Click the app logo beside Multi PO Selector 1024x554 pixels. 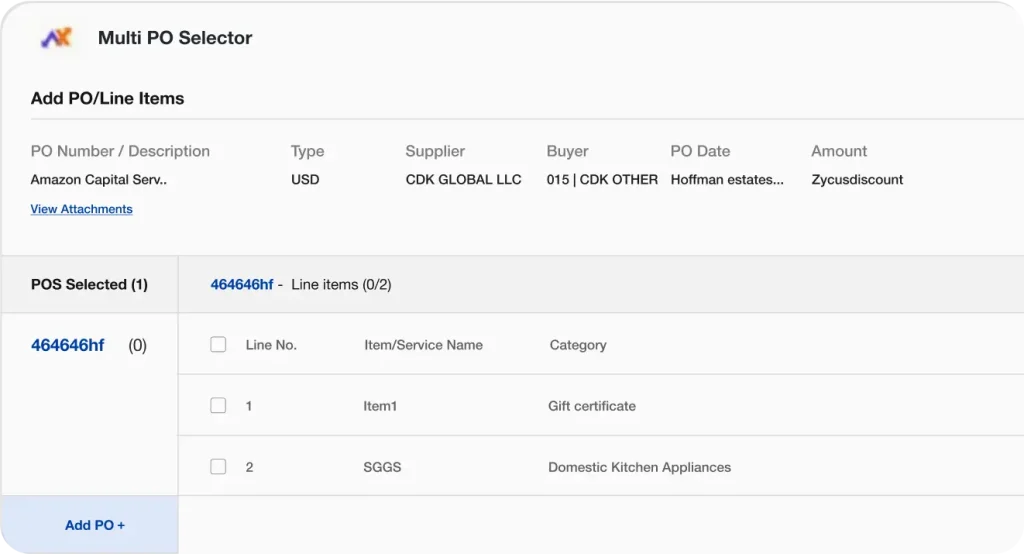56,38
